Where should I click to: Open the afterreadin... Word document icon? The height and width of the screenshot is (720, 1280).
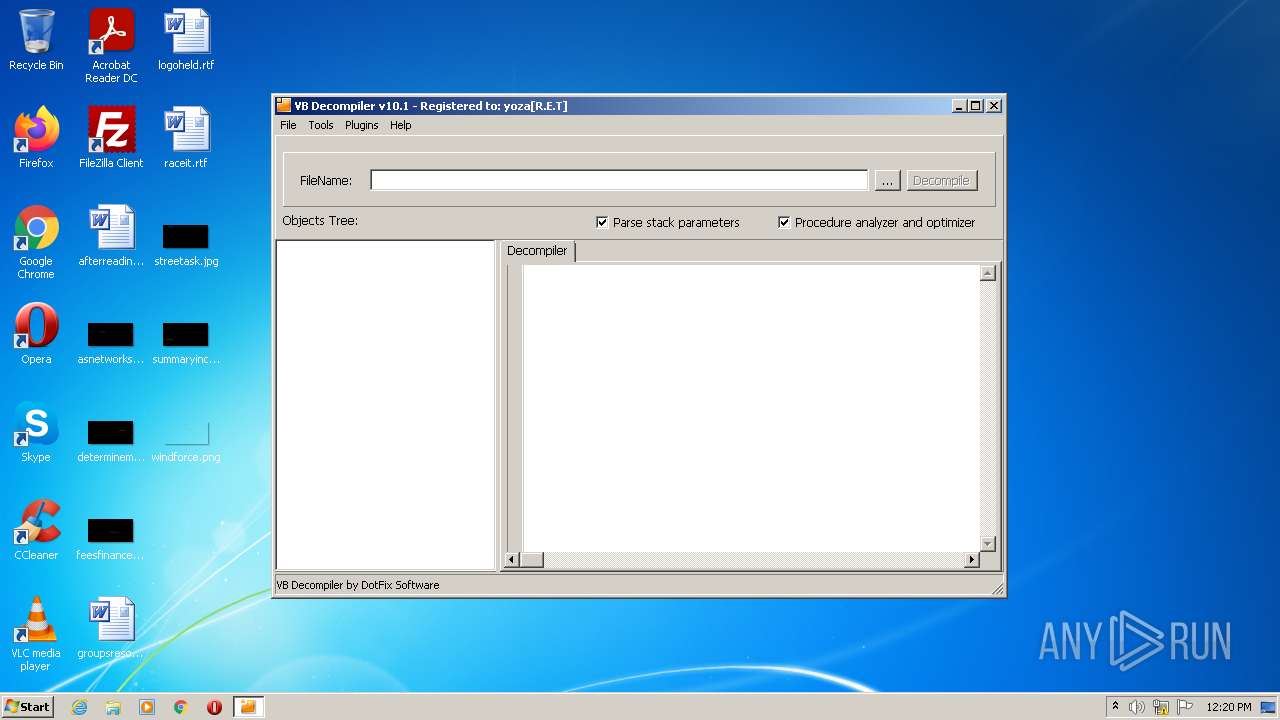[111, 236]
